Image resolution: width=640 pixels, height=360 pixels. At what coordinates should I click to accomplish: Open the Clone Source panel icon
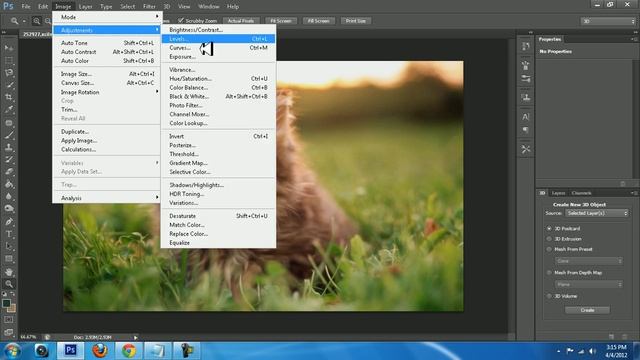526,97
